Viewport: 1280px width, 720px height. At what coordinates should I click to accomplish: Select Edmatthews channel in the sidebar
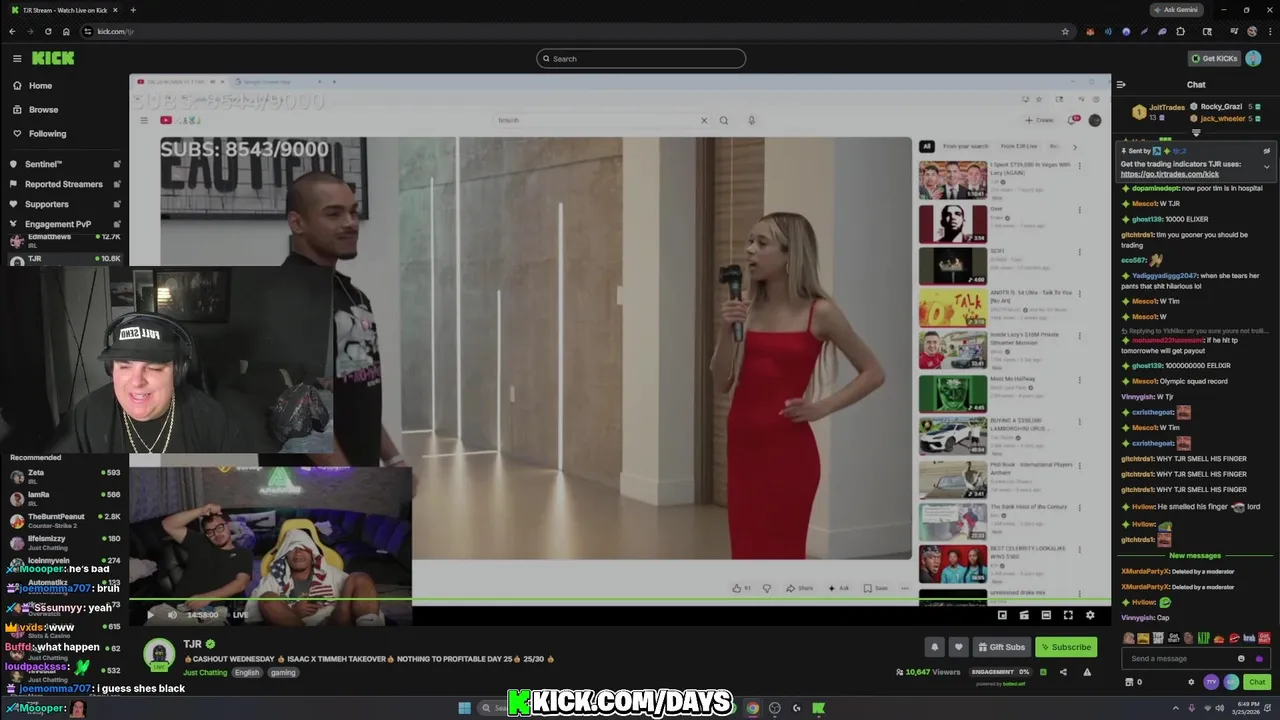(64, 240)
